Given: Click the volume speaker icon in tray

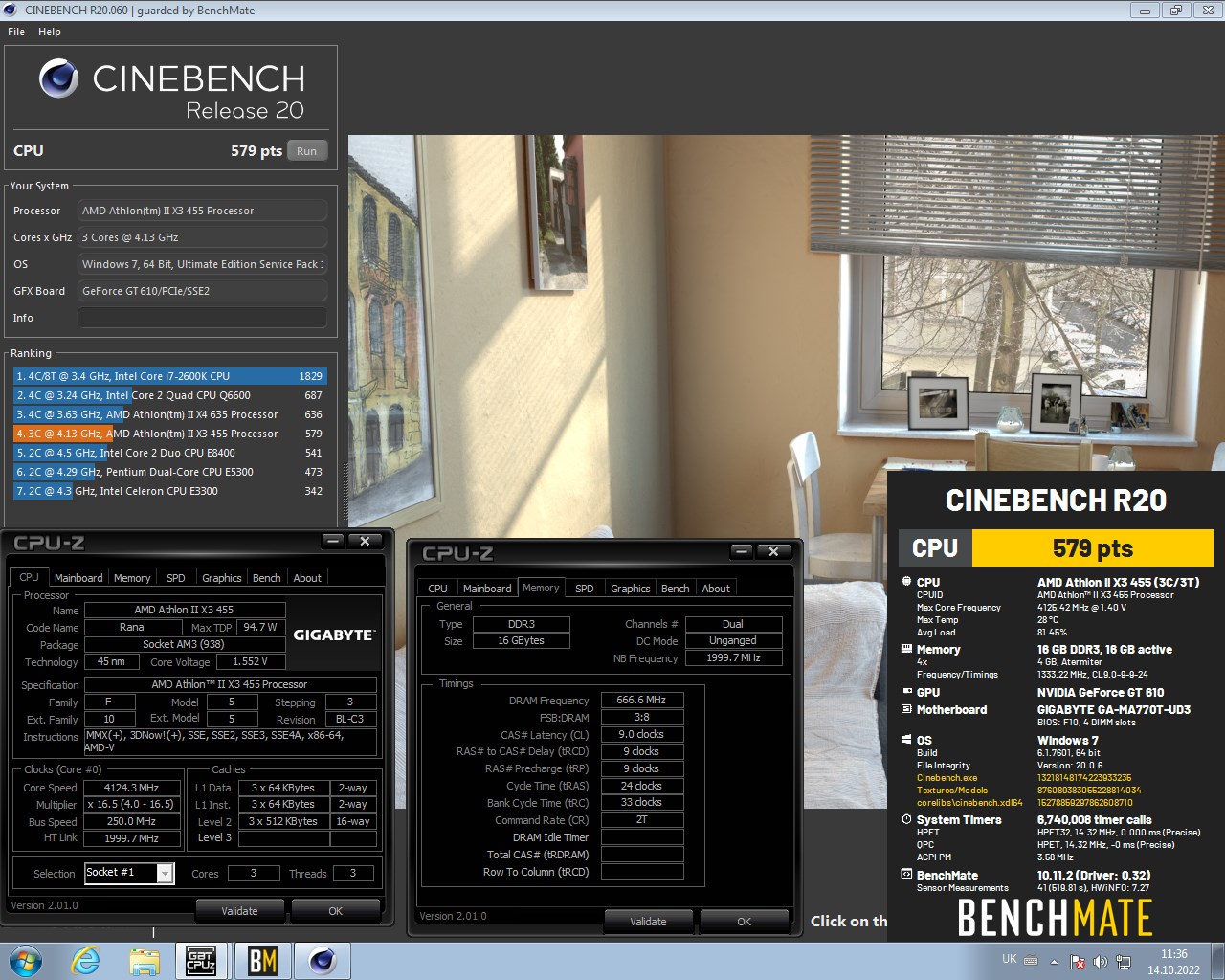Looking at the screenshot, I should (x=1100, y=962).
